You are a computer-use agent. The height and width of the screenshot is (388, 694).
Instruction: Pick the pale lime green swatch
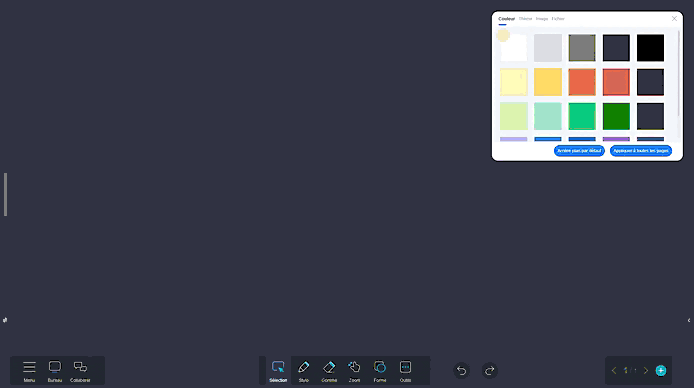(514, 116)
